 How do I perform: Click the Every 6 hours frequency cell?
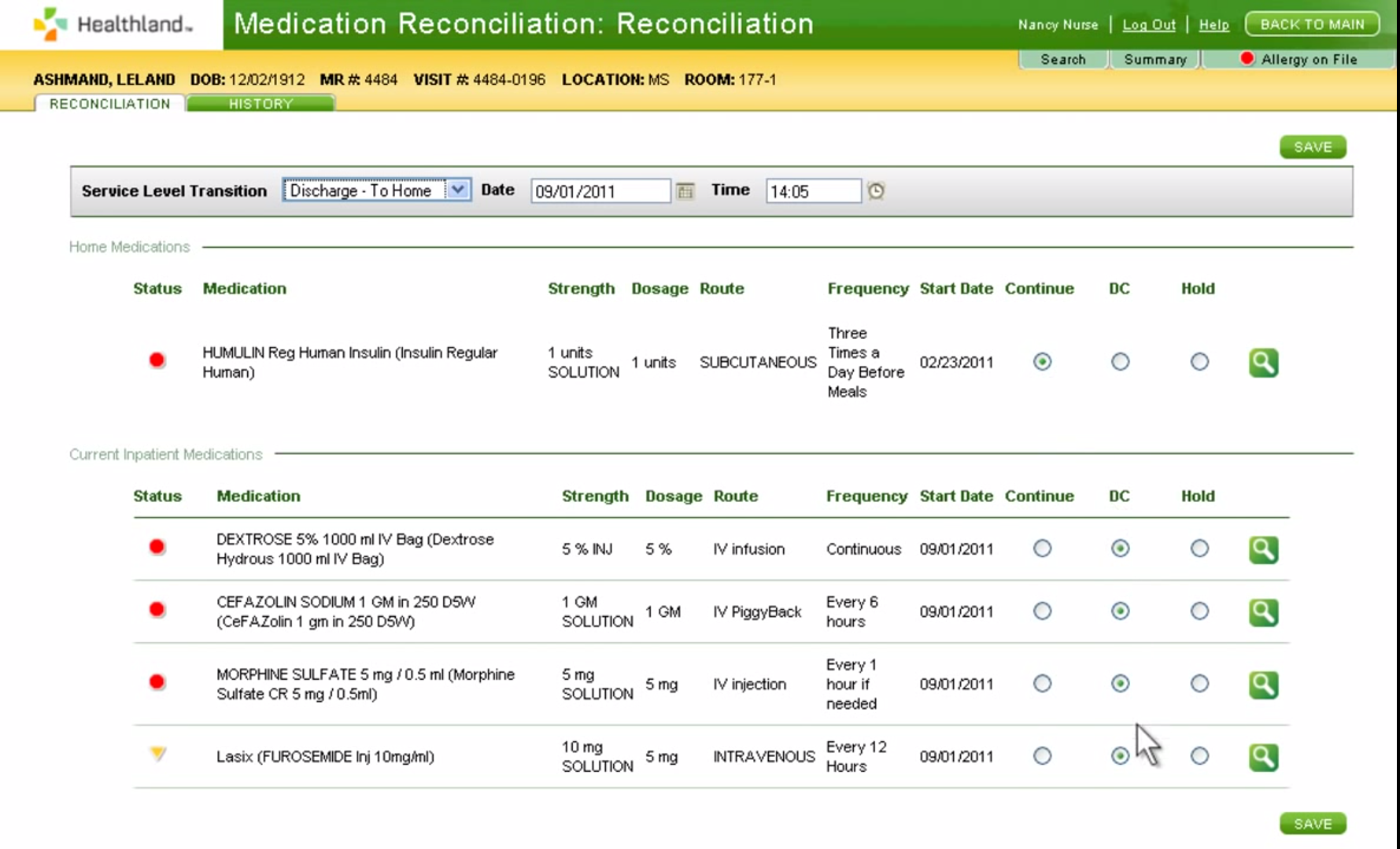click(x=852, y=611)
